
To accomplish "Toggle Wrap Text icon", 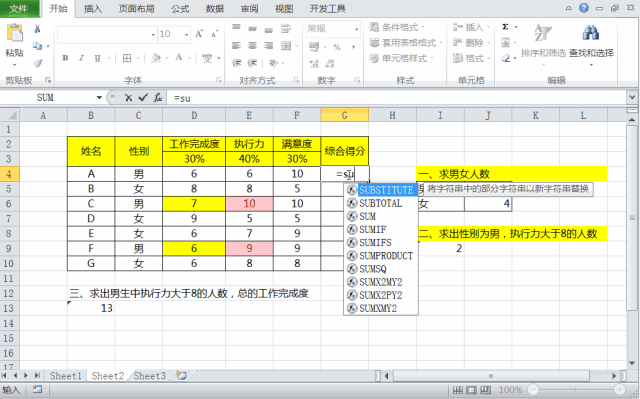I will coord(286,28).
